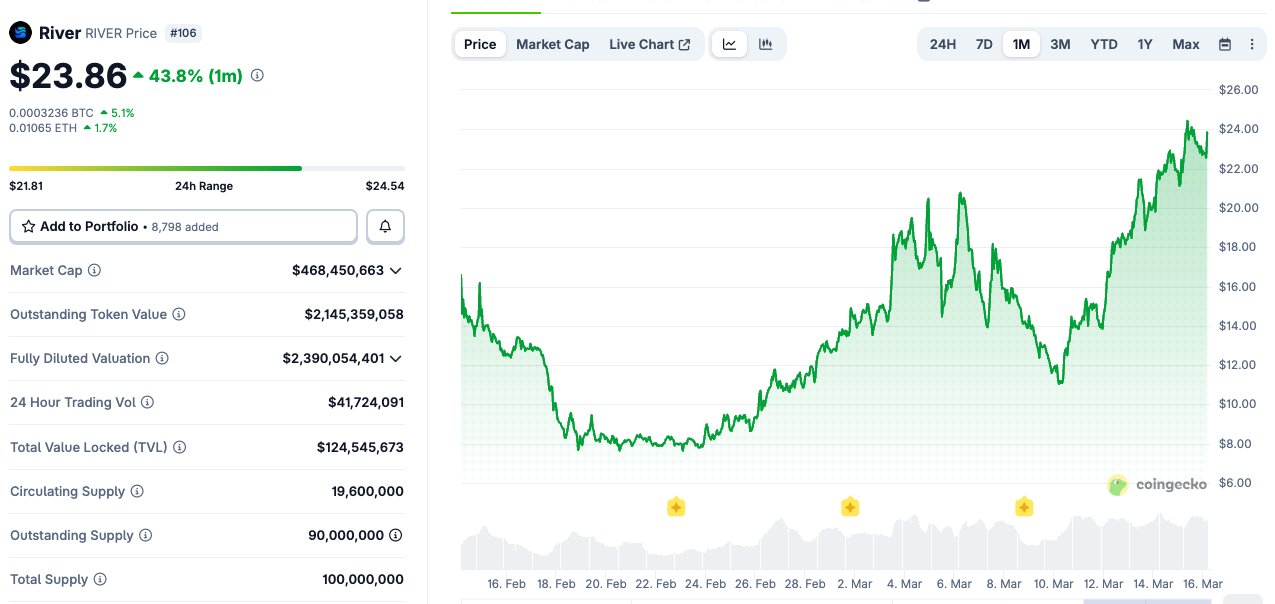Select the Max time range
The image size is (1275, 604).
click(1186, 44)
